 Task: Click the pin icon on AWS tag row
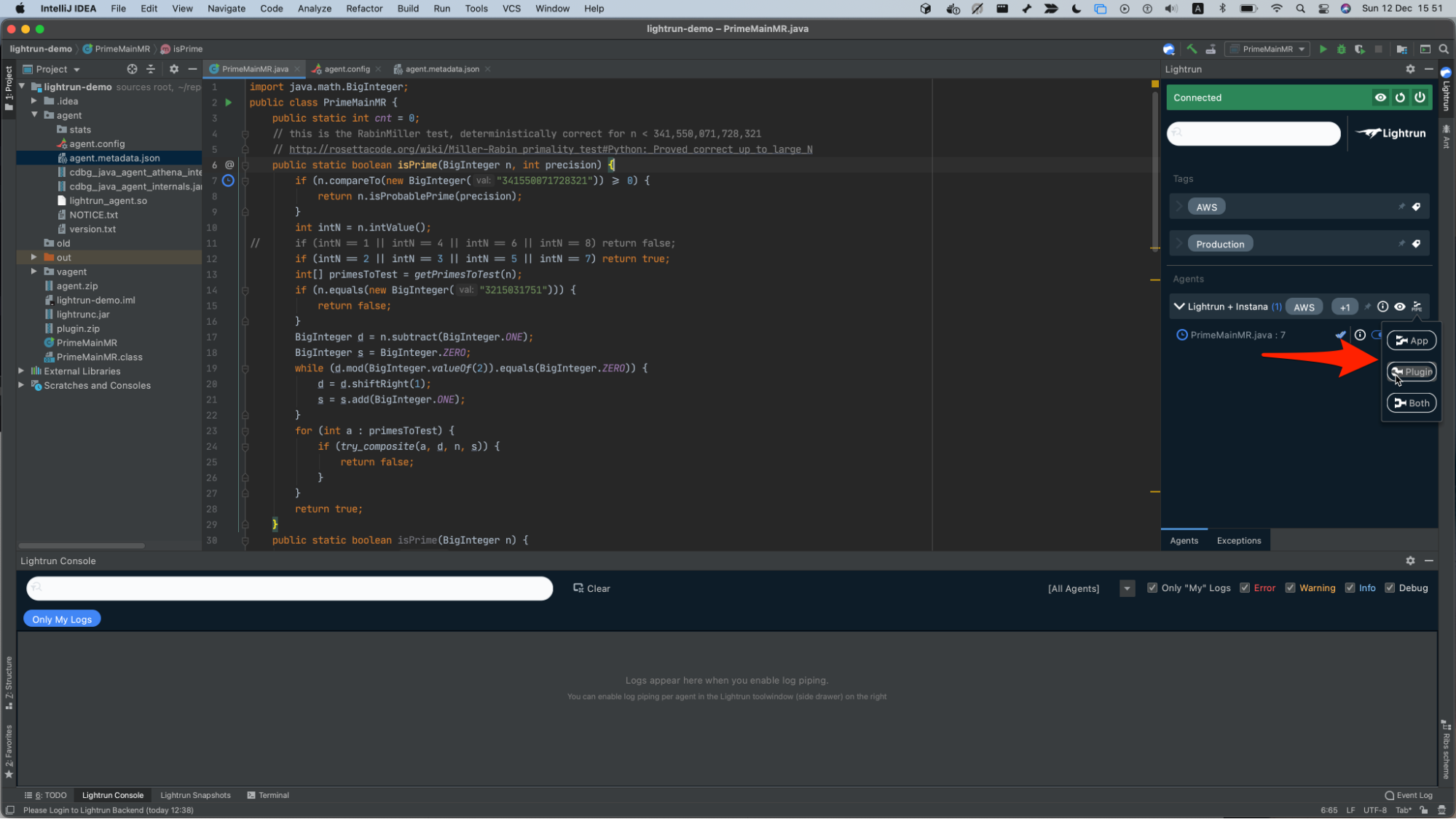click(1401, 207)
